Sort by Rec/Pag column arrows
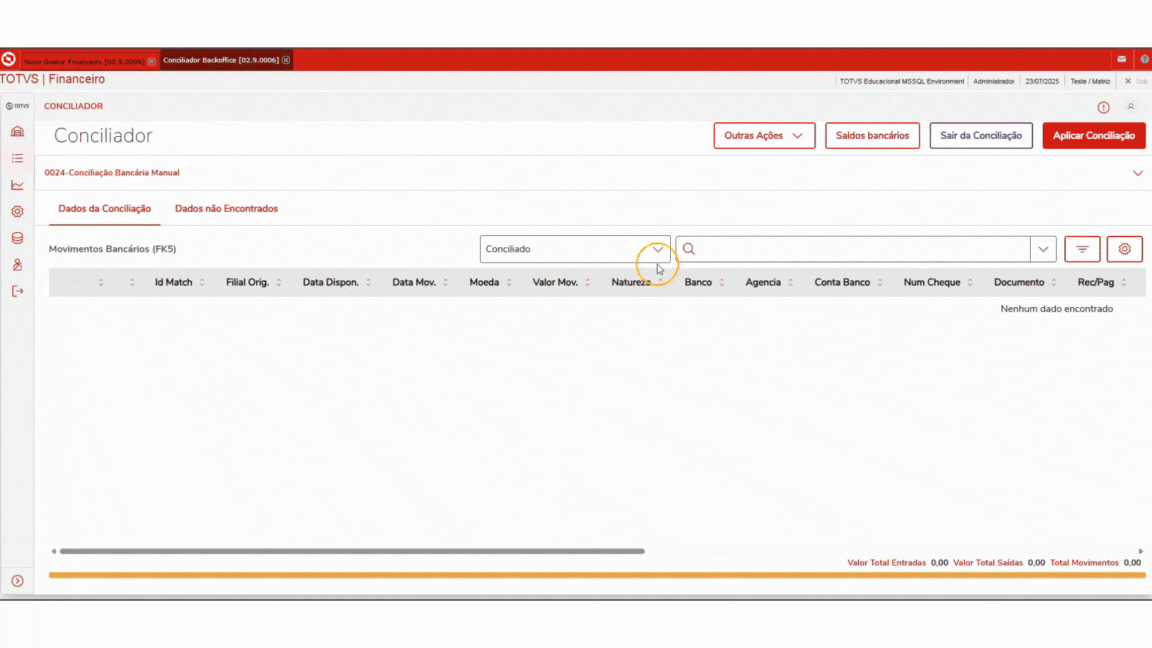The image size is (1152, 648). [1123, 282]
